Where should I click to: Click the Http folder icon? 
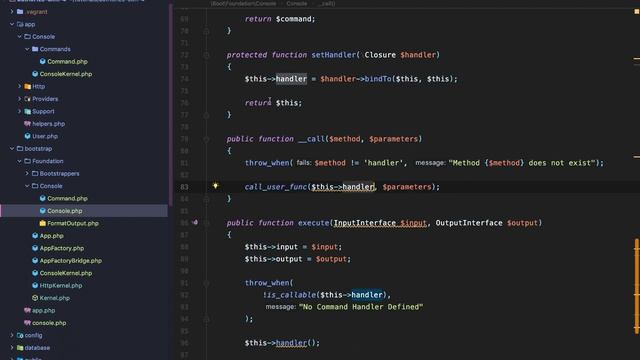pyautogui.click(x=27, y=87)
